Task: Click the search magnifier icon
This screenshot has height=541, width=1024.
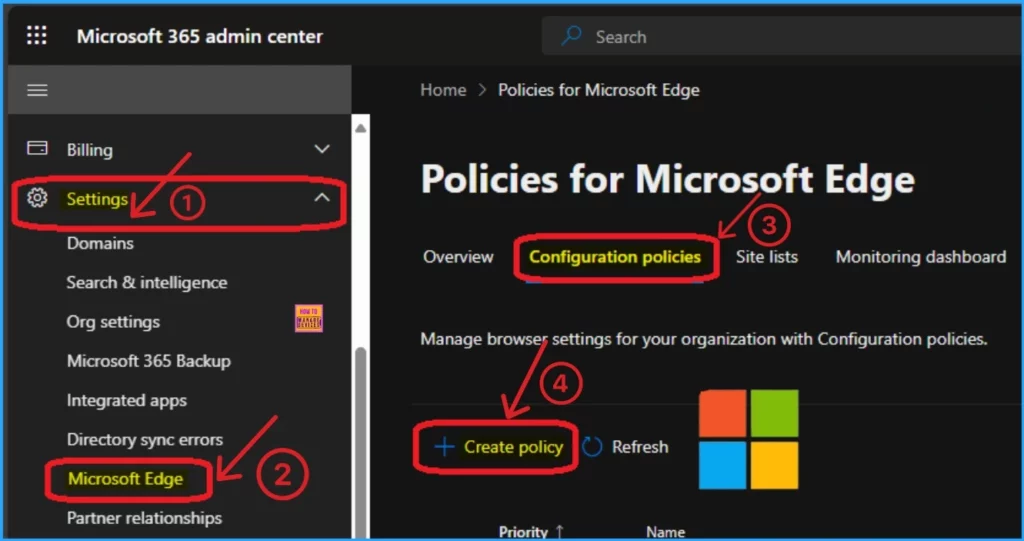Action: pos(571,36)
